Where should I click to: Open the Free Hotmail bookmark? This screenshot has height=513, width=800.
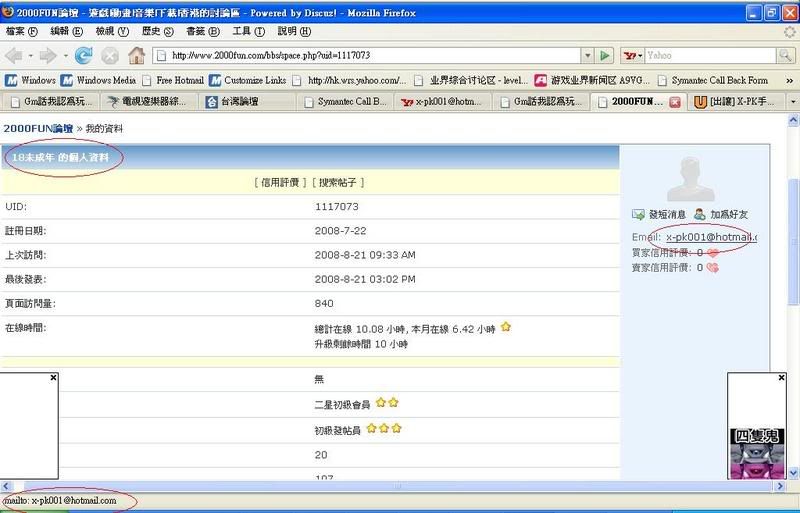tap(173, 81)
